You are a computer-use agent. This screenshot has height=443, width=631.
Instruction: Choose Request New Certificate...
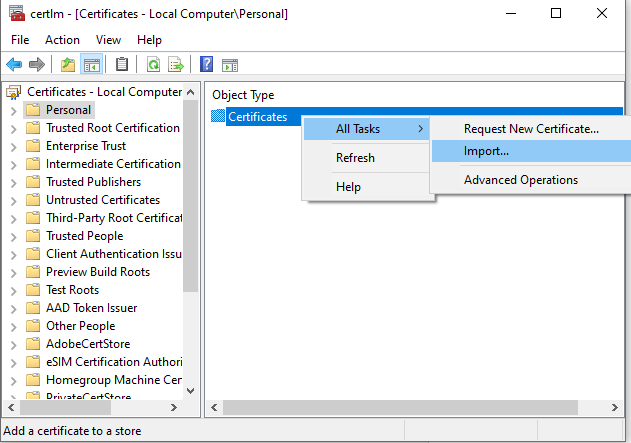pyautogui.click(x=531, y=129)
